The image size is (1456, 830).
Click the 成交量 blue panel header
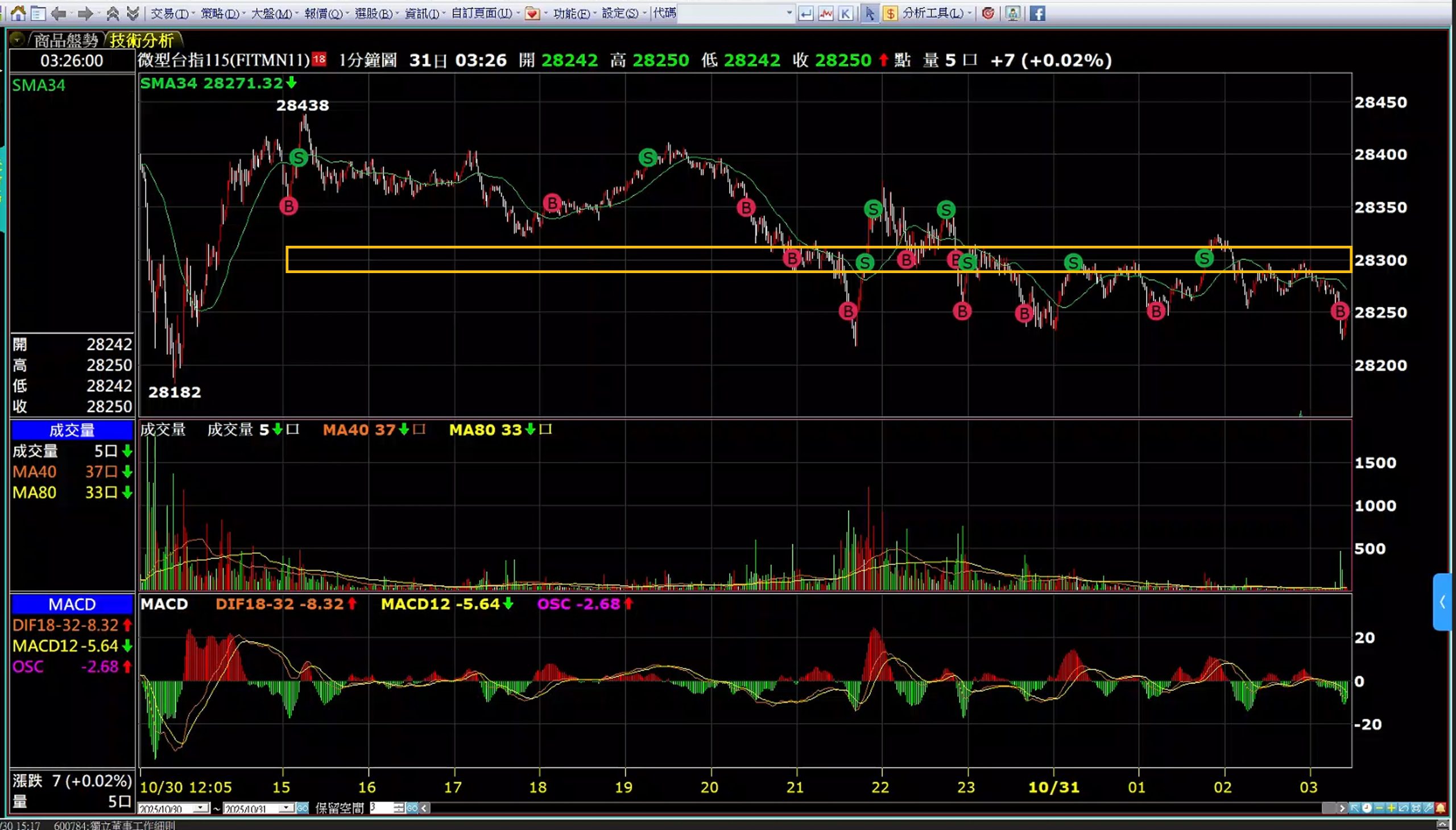pyautogui.click(x=72, y=431)
